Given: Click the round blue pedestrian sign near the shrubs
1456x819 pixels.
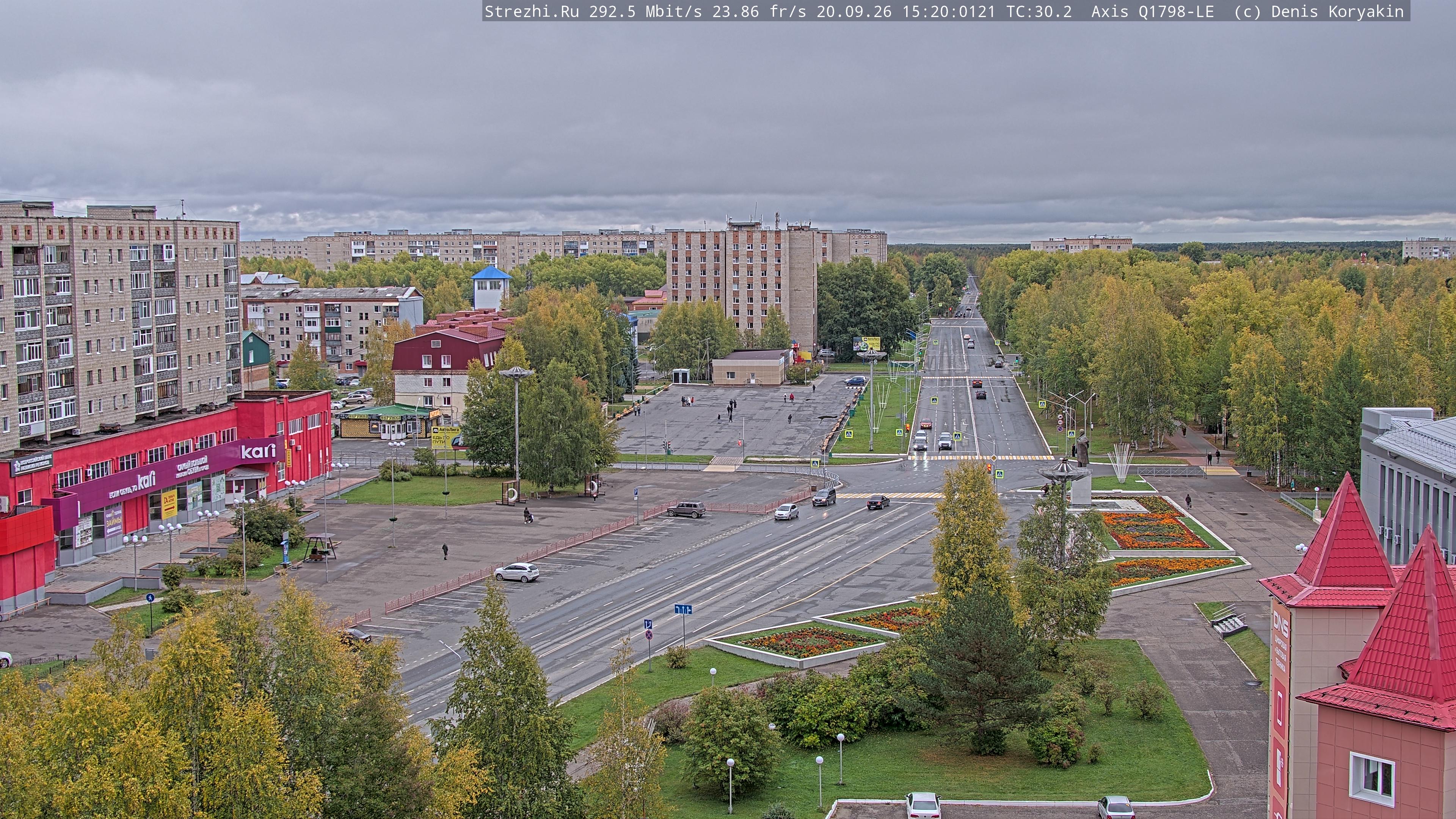Looking at the screenshot, I should [150, 597].
